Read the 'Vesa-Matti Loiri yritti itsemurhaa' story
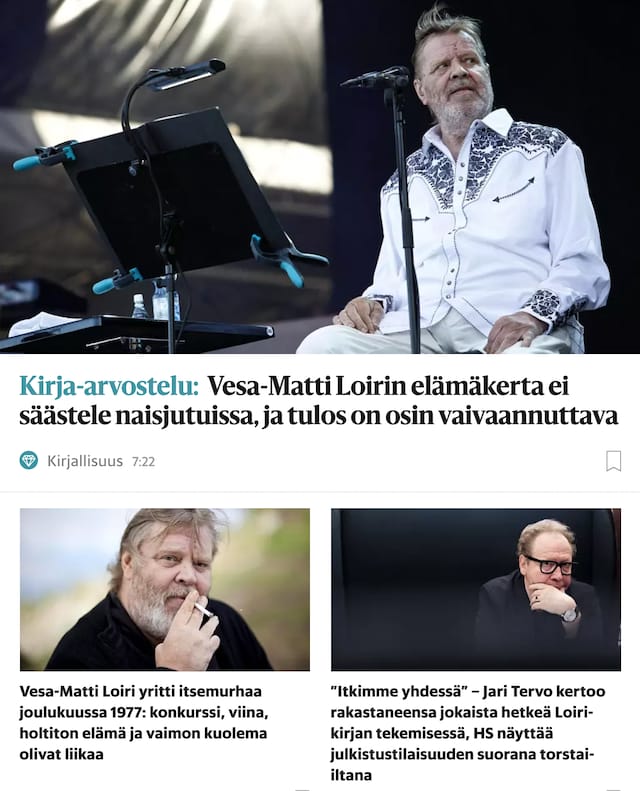 pos(144,722)
